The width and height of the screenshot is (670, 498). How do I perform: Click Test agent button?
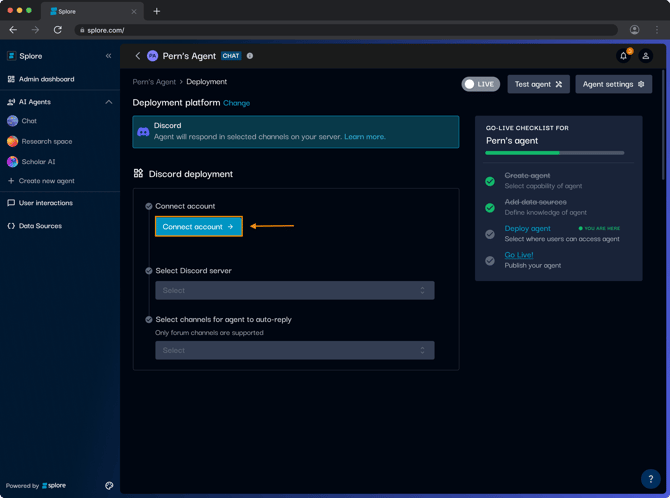click(x=538, y=84)
